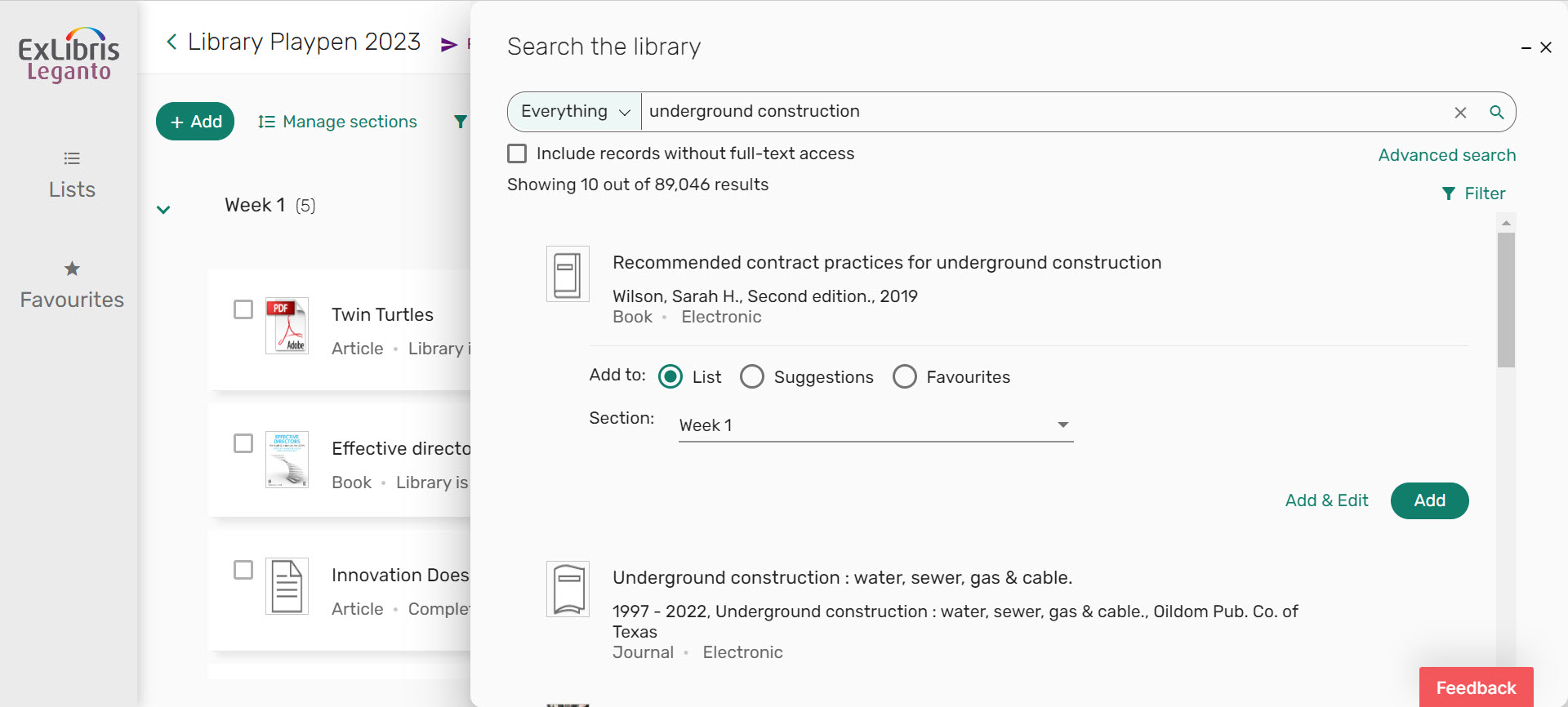Tick the checkbox for Twin Turtles item
The height and width of the screenshot is (707, 1568).
[243, 309]
